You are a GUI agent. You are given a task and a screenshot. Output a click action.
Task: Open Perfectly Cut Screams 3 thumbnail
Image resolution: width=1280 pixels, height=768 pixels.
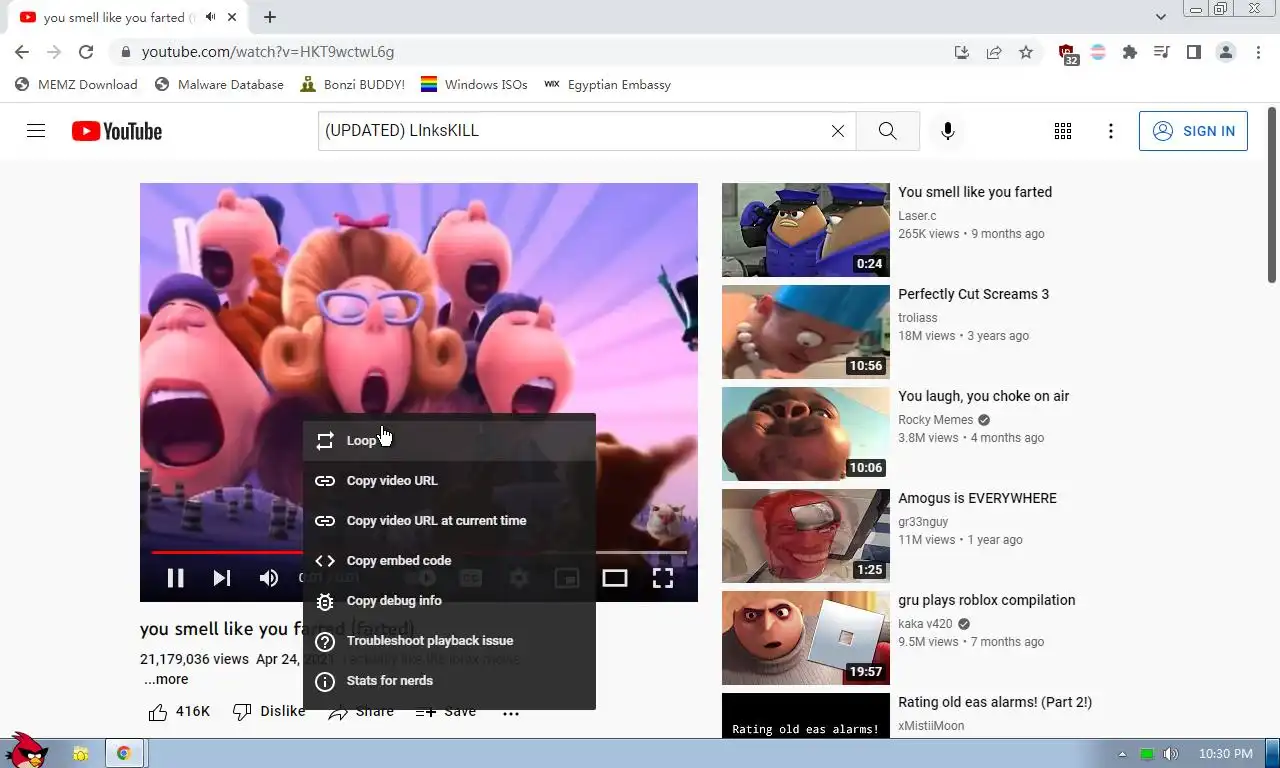pos(806,332)
